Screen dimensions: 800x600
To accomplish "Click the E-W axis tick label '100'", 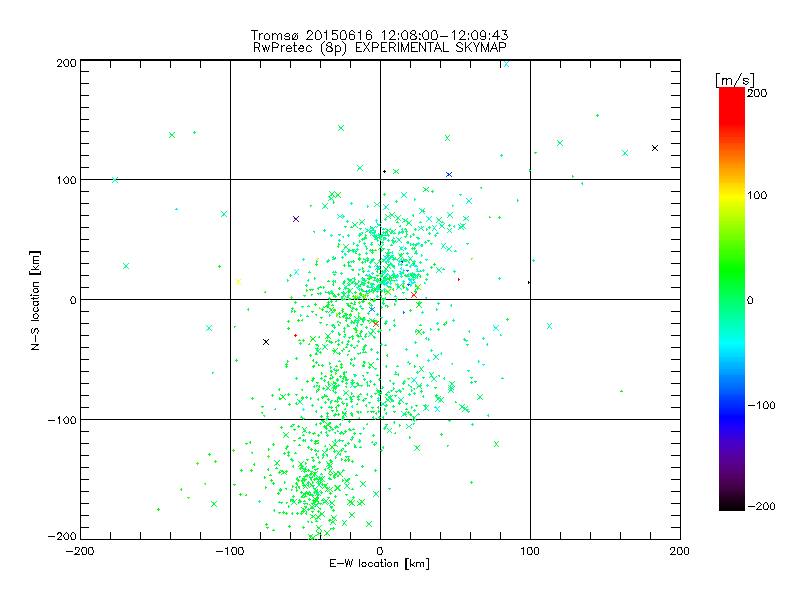I will click(x=530, y=551).
